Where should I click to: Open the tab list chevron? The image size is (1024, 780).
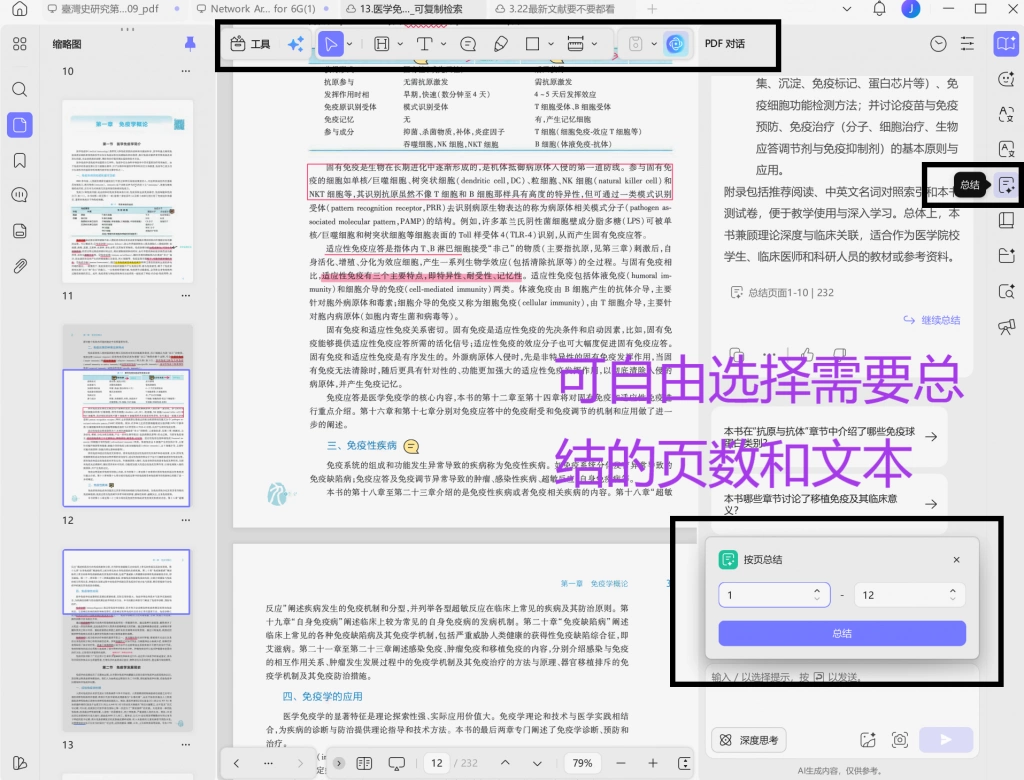click(x=846, y=8)
